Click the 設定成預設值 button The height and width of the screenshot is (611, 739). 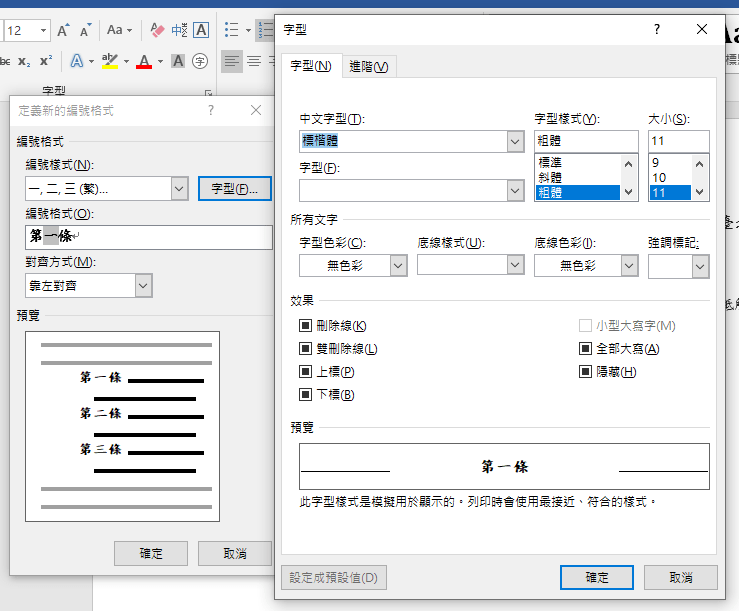tap(334, 578)
